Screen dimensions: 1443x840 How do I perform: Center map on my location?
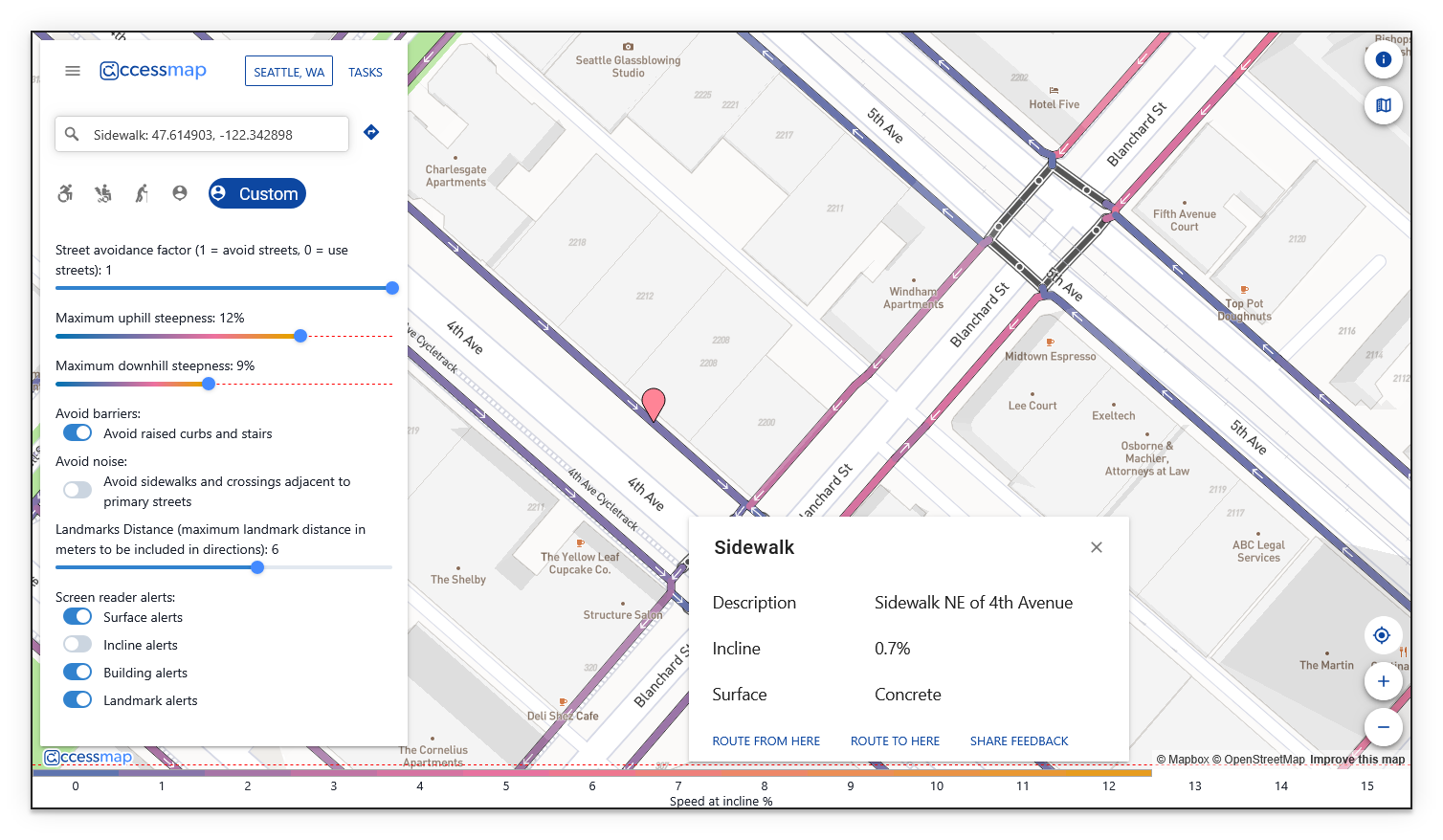click(x=1382, y=635)
